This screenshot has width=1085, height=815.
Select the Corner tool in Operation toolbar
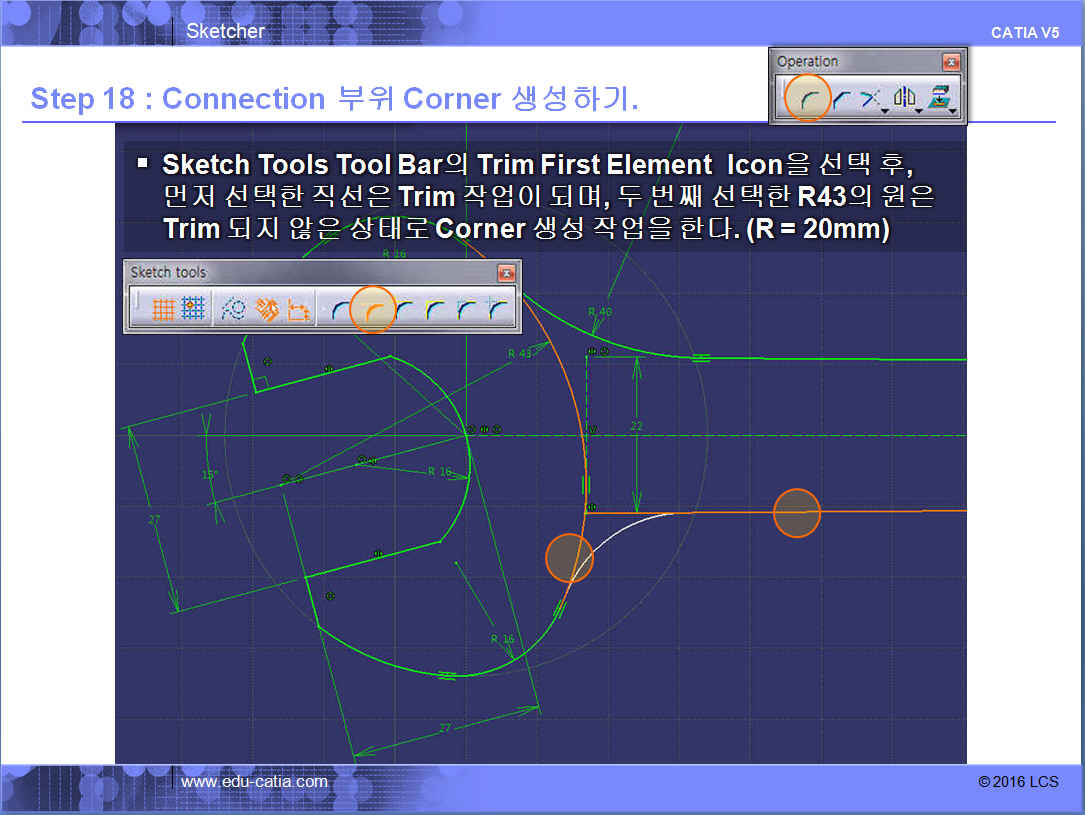[807, 98]
